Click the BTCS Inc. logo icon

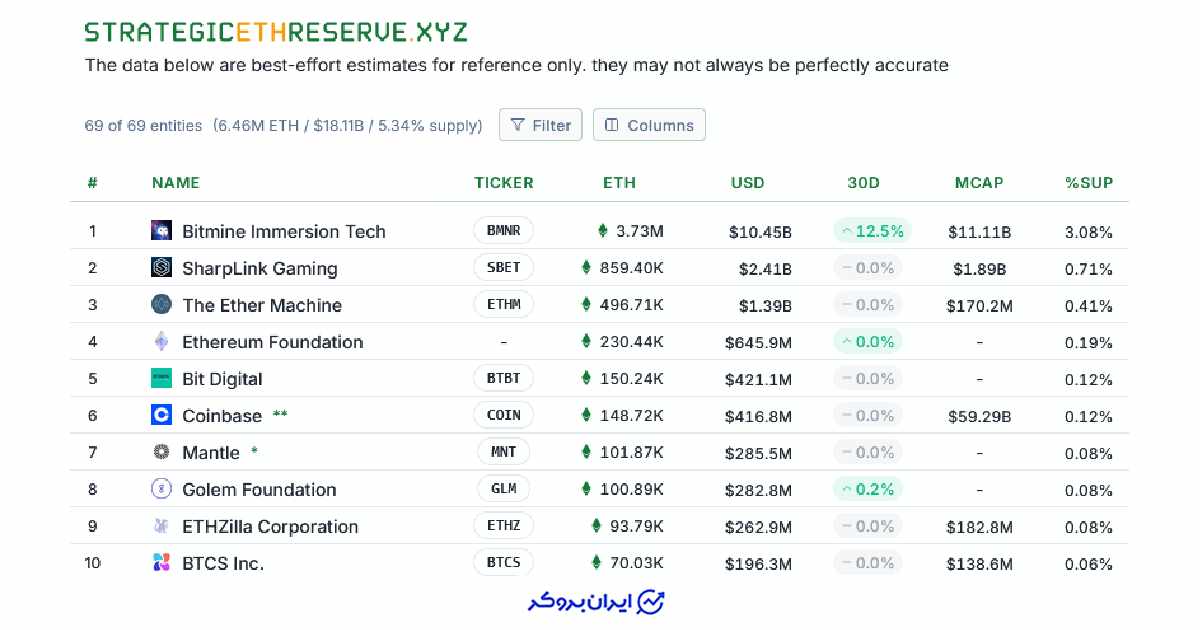161,563
